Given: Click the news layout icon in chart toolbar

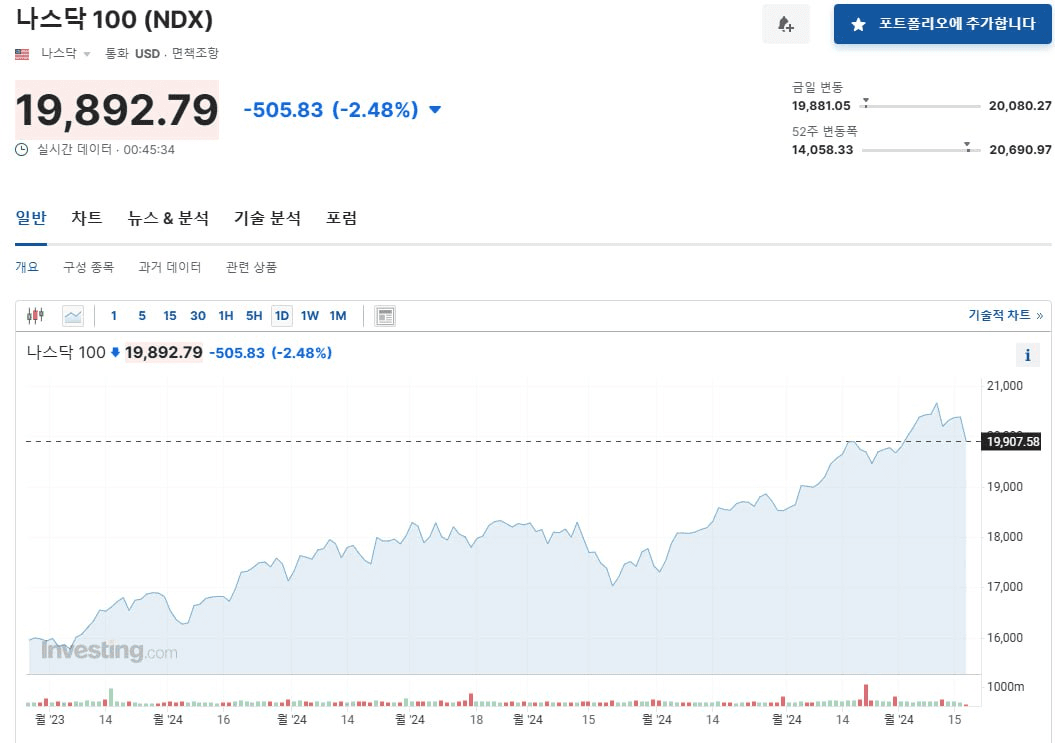Looking at the screenshot, I should pyautogui.click(x=385, y=316).
